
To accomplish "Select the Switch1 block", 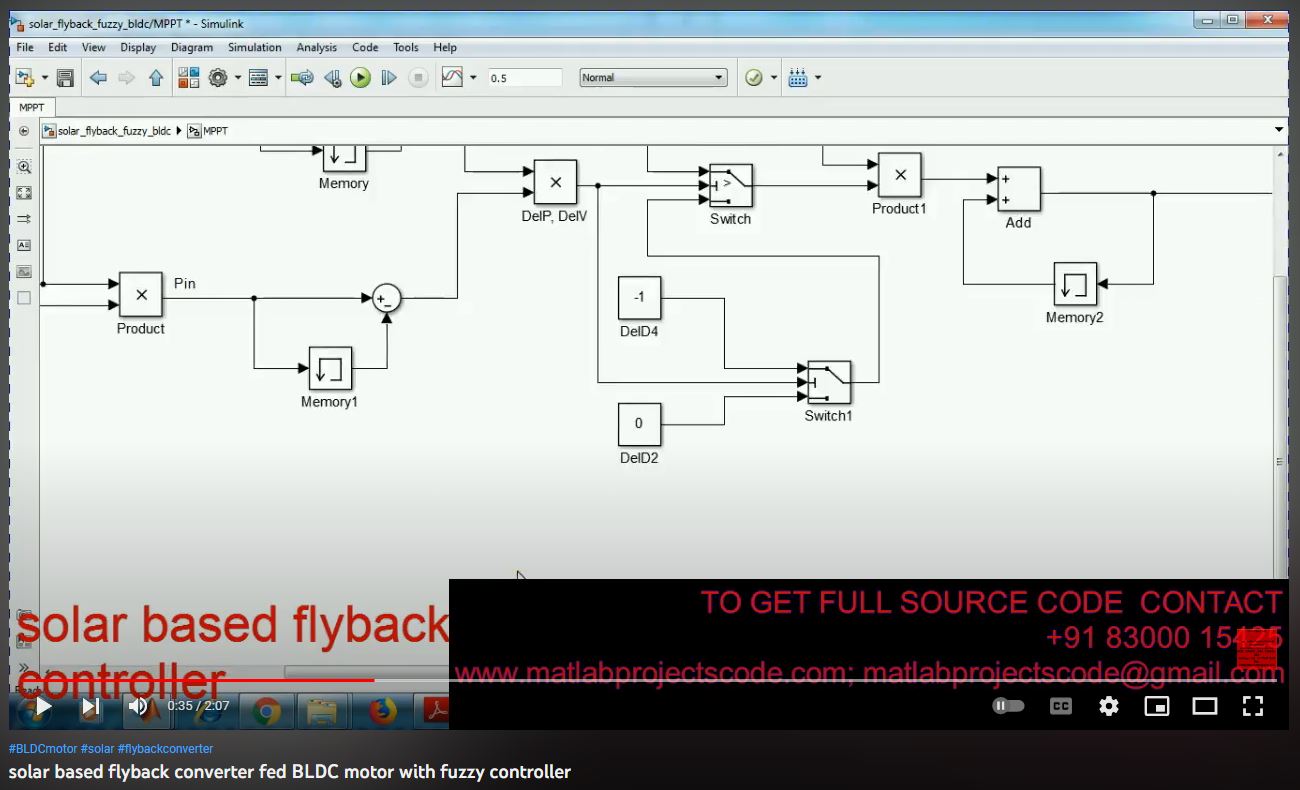I will tap(829, 383).
